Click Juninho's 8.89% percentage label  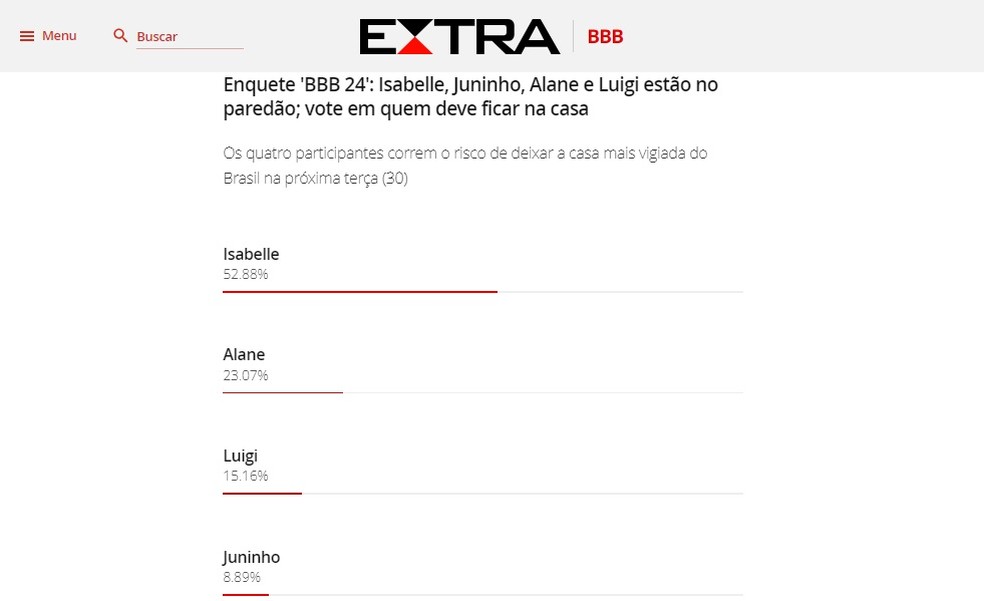click(241, 577)
